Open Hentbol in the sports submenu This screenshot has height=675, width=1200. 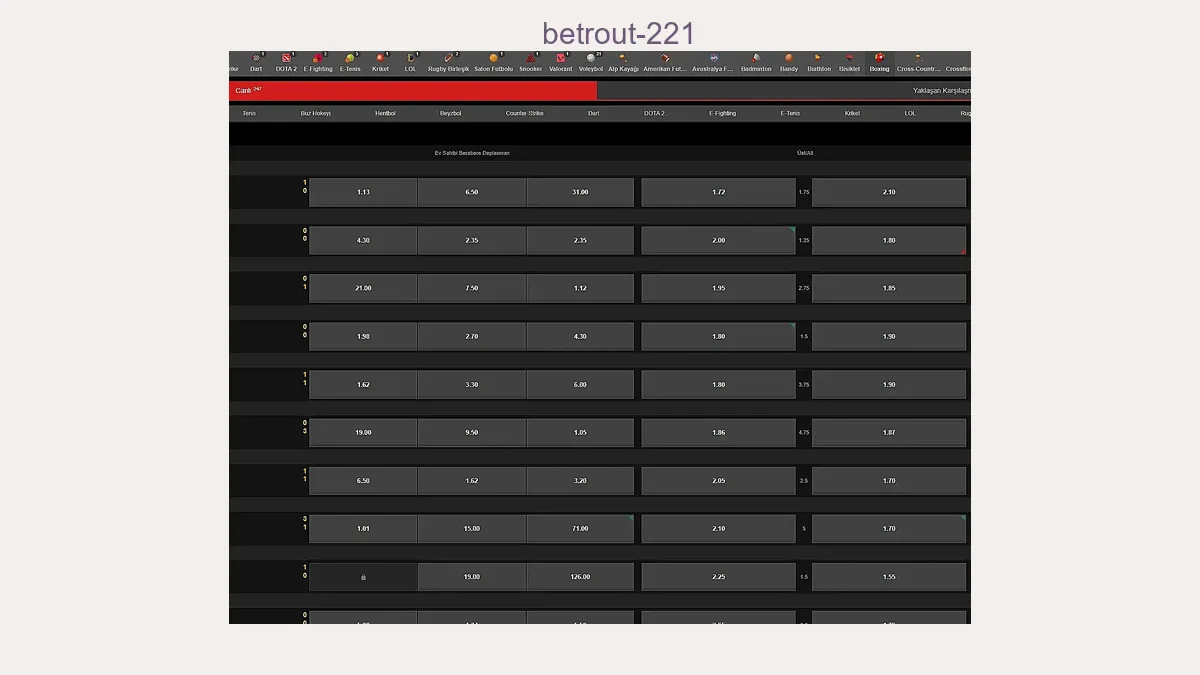point(385,114)
